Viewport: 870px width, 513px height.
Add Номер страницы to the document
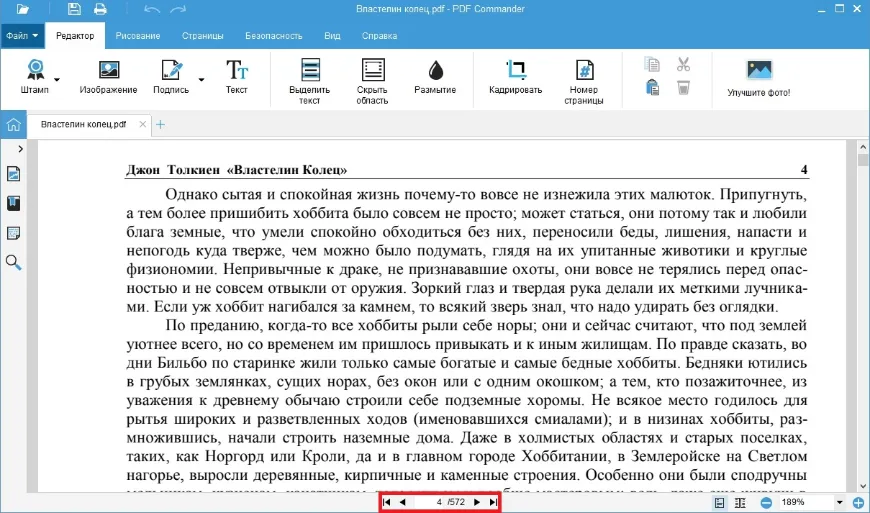(x=584, y=82)
